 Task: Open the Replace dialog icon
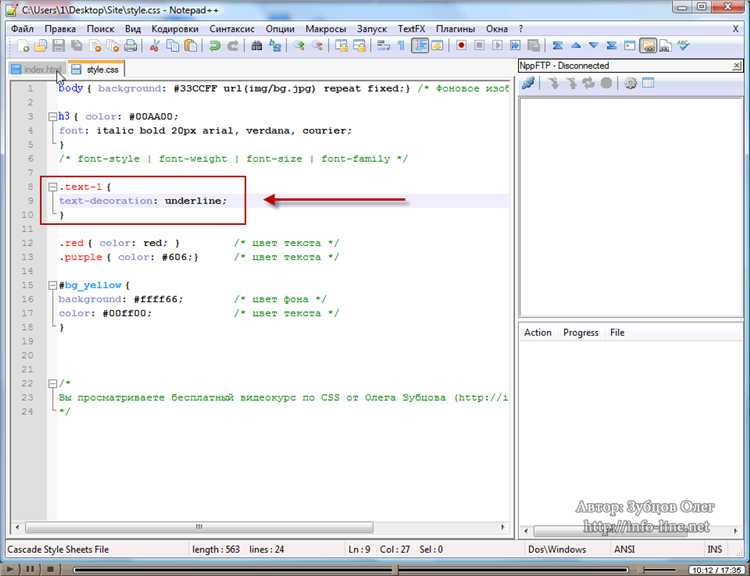tap(275, 46)
